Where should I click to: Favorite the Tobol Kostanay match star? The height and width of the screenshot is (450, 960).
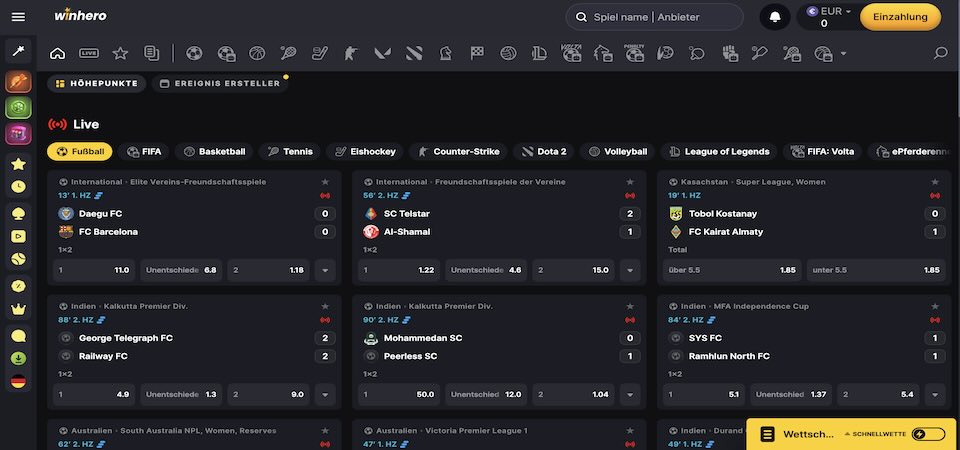tap(935, 182)
